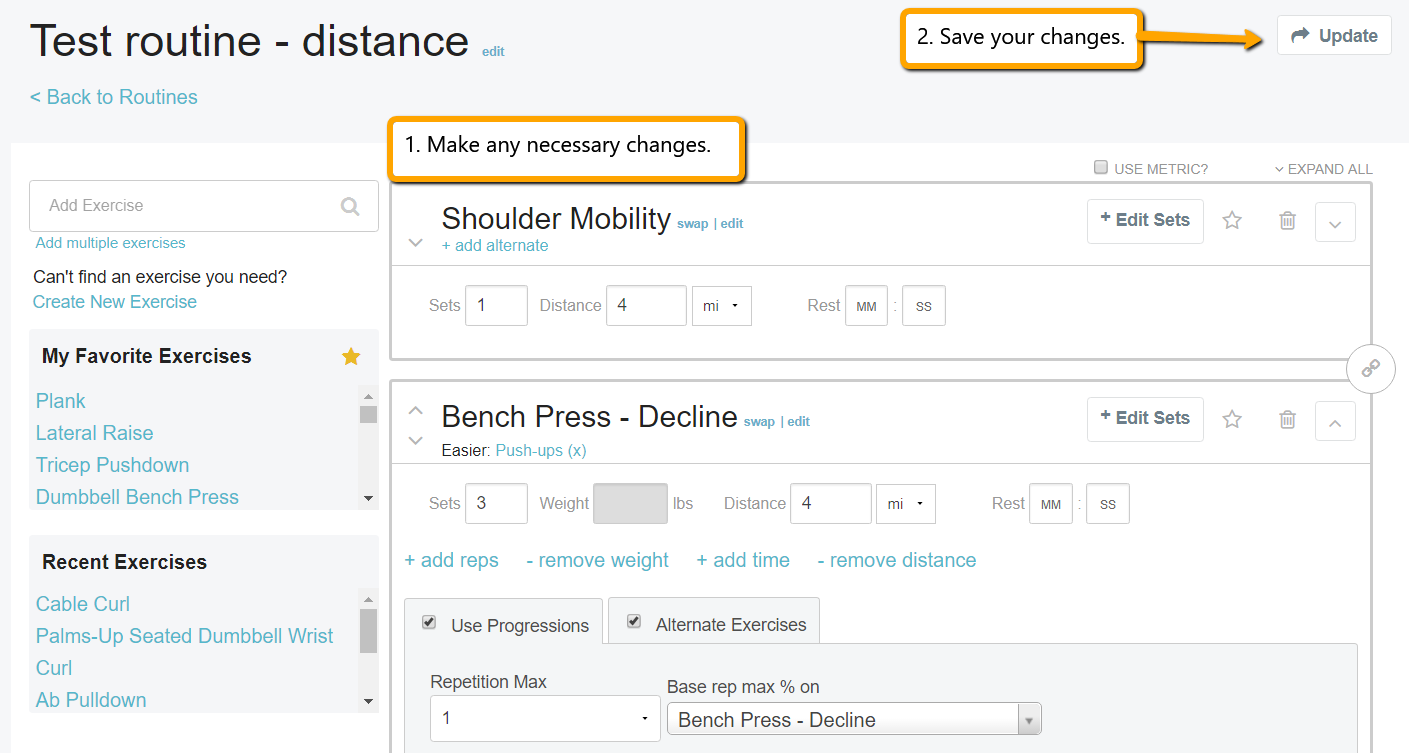The height and width of the screenshot is (753, 1409).
Task: Uncheck the Use Progressions checkbox
Action: [x=428, y=622]
